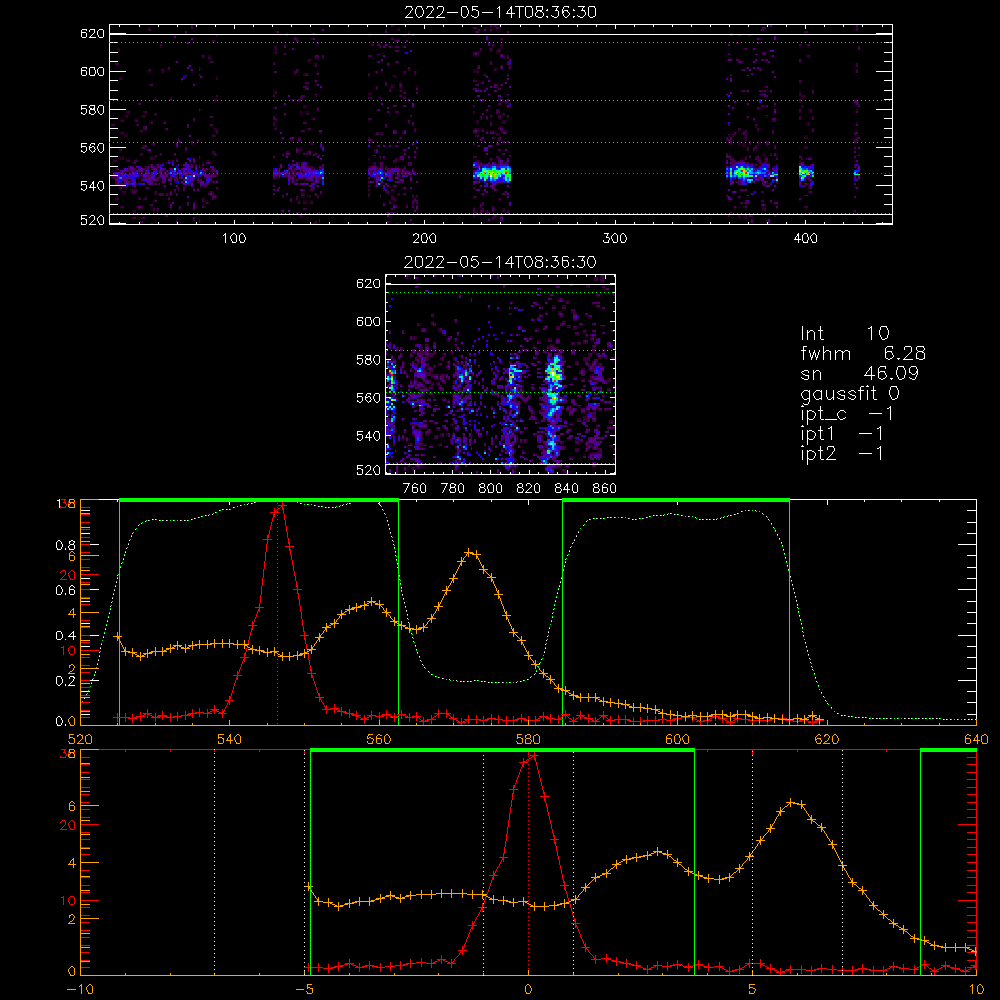Click the bright vertical streak near 835 in middle spectrogram

[554, 408]
